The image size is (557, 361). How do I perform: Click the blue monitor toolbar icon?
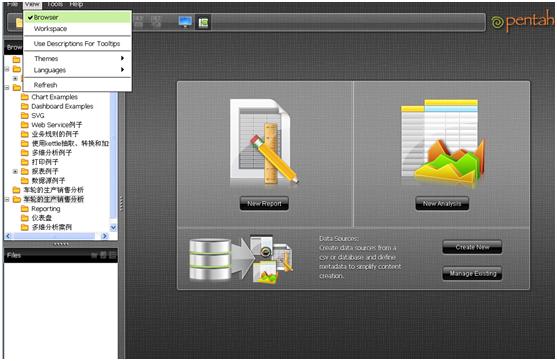185,22
